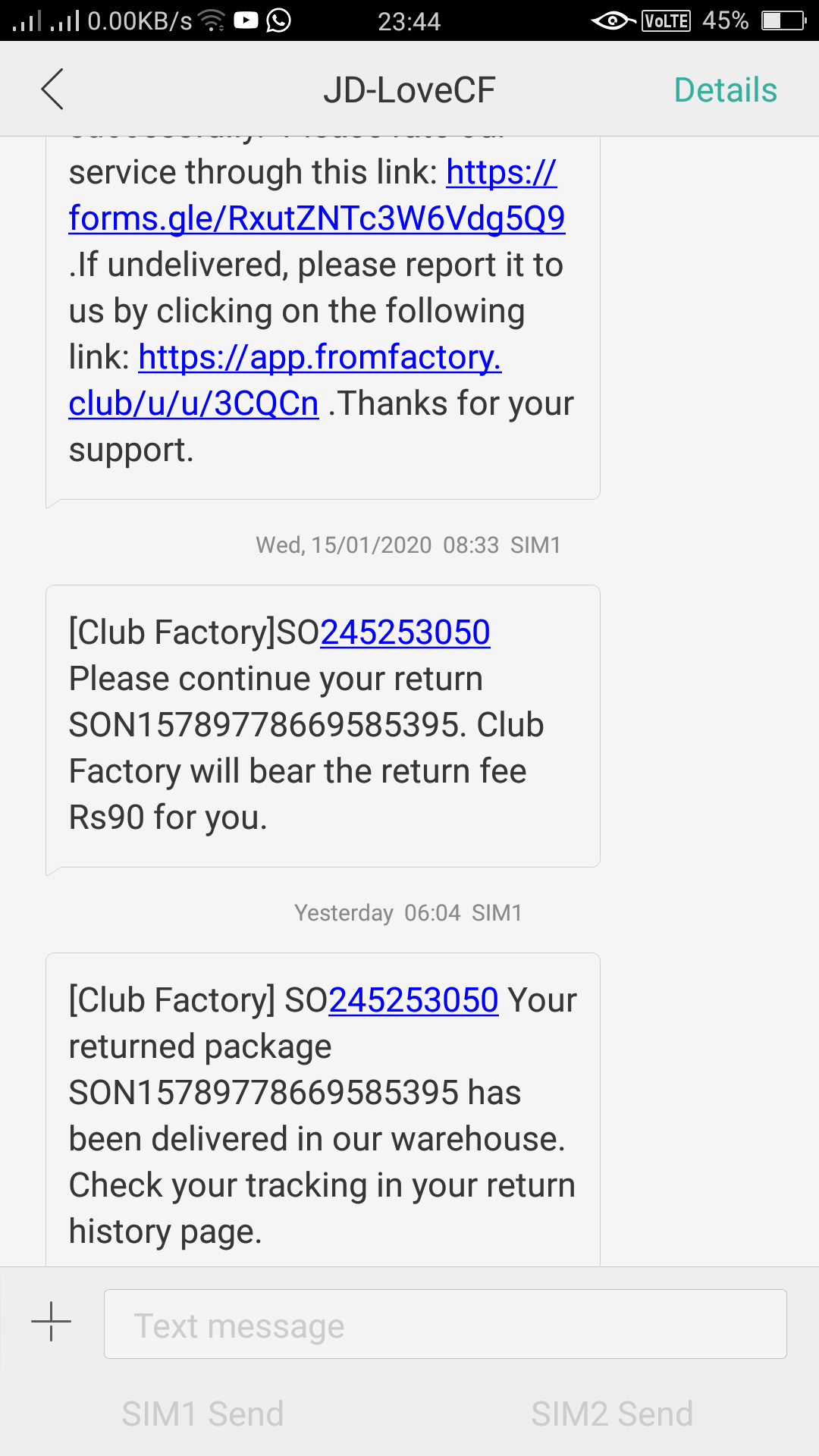Tap the battery indicator icon
Viewport: 819px width, 1456px height.
[x=783, y=20]
